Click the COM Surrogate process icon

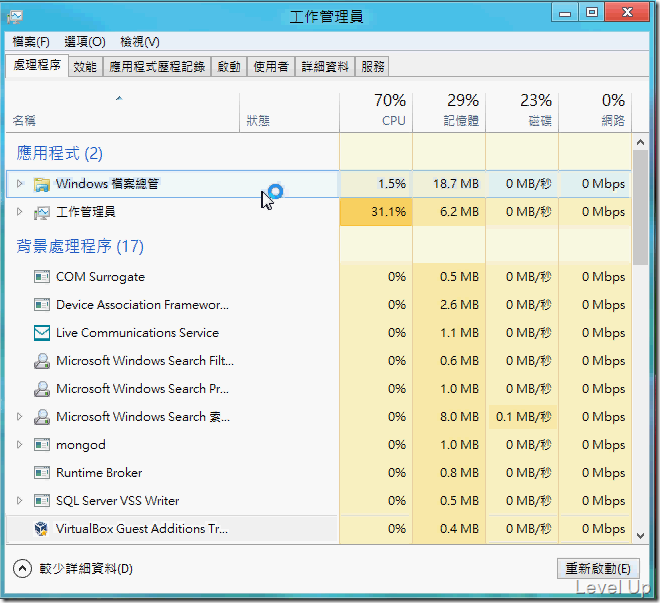pos(42,277)
